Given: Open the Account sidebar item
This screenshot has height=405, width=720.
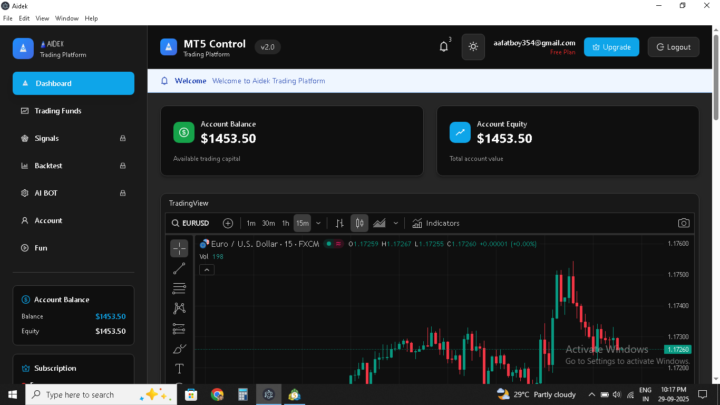Looking at the screenshot, I should pyautogui.click(x=73, y=220).
